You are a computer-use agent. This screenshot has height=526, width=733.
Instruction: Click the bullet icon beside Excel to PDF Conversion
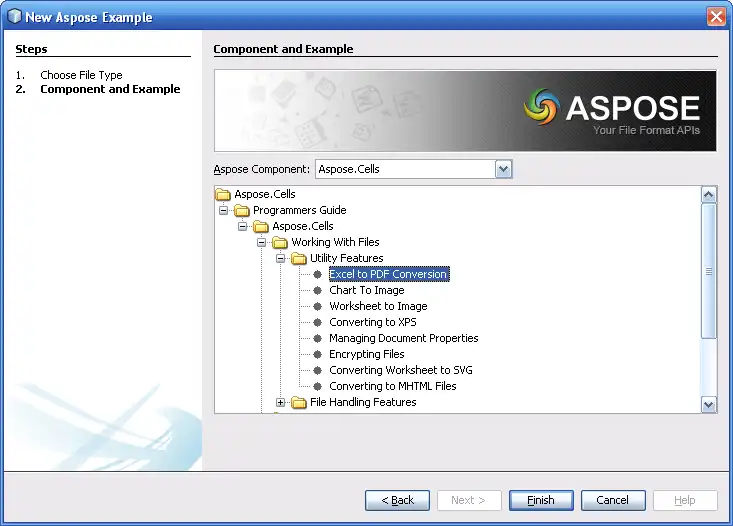[x=317, y=274]
